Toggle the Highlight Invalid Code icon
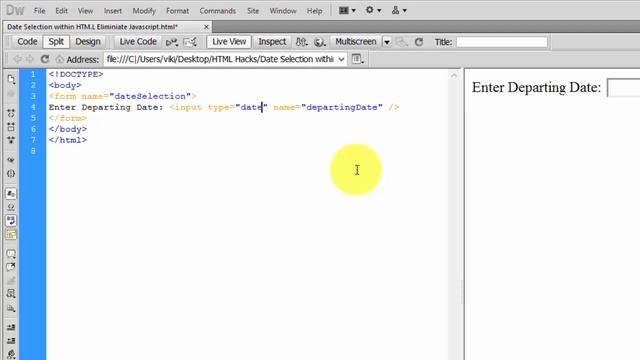 11,207
